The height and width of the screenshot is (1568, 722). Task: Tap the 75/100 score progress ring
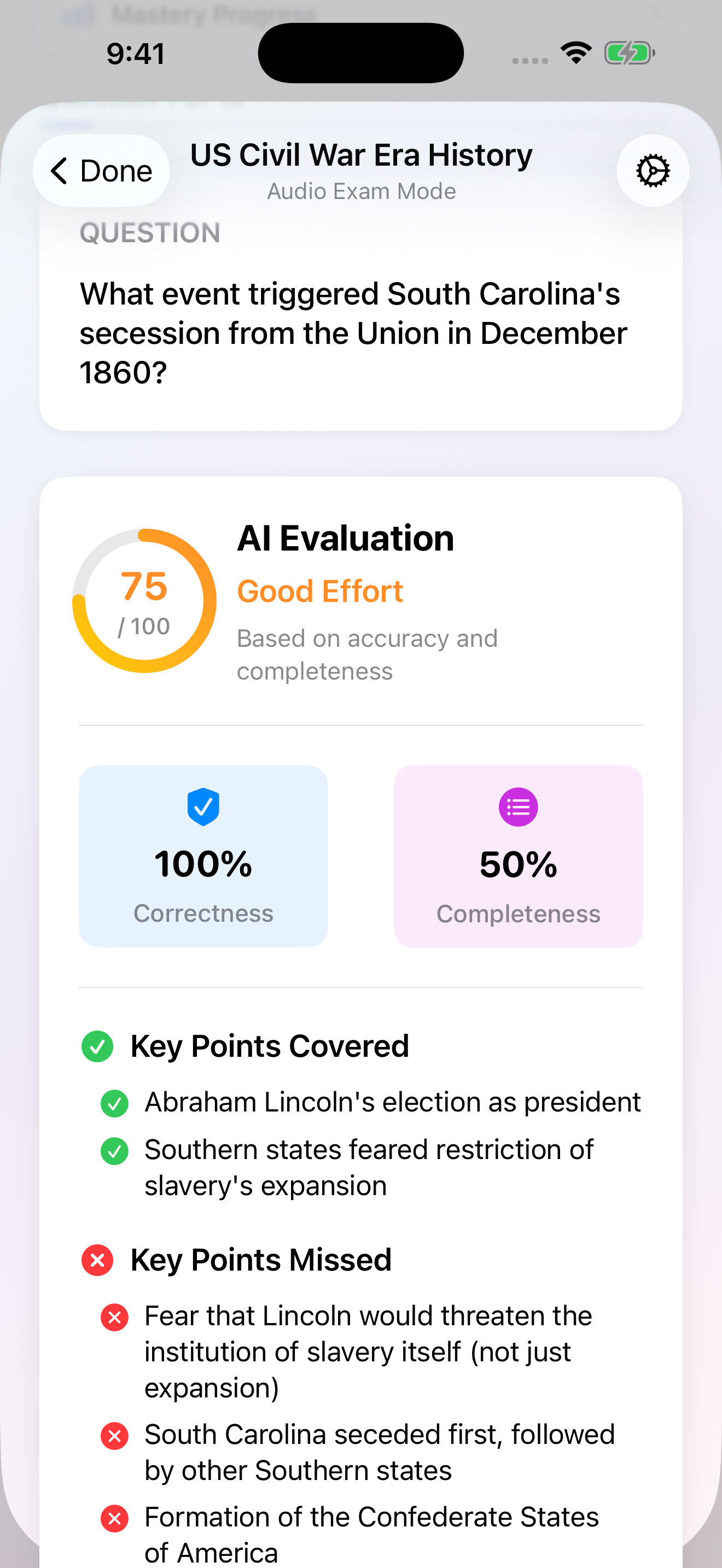145,600
